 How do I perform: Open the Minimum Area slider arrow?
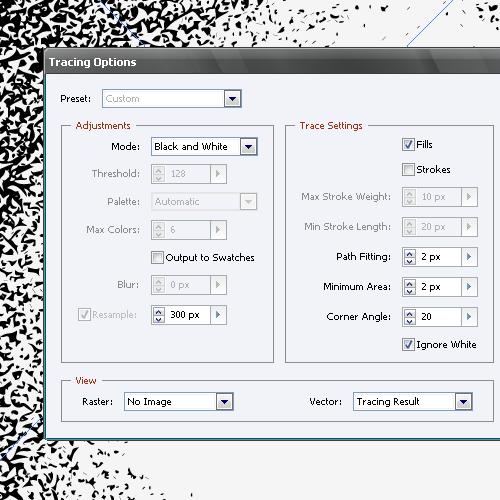click(x=469, y=287)
